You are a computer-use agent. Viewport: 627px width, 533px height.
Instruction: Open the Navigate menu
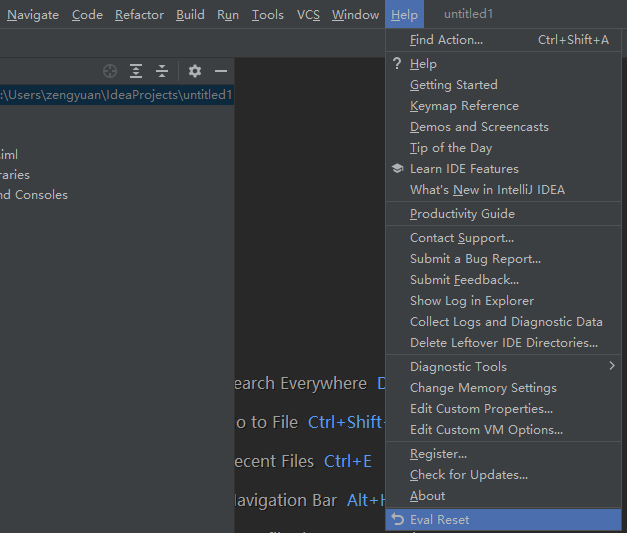point(33,15)
